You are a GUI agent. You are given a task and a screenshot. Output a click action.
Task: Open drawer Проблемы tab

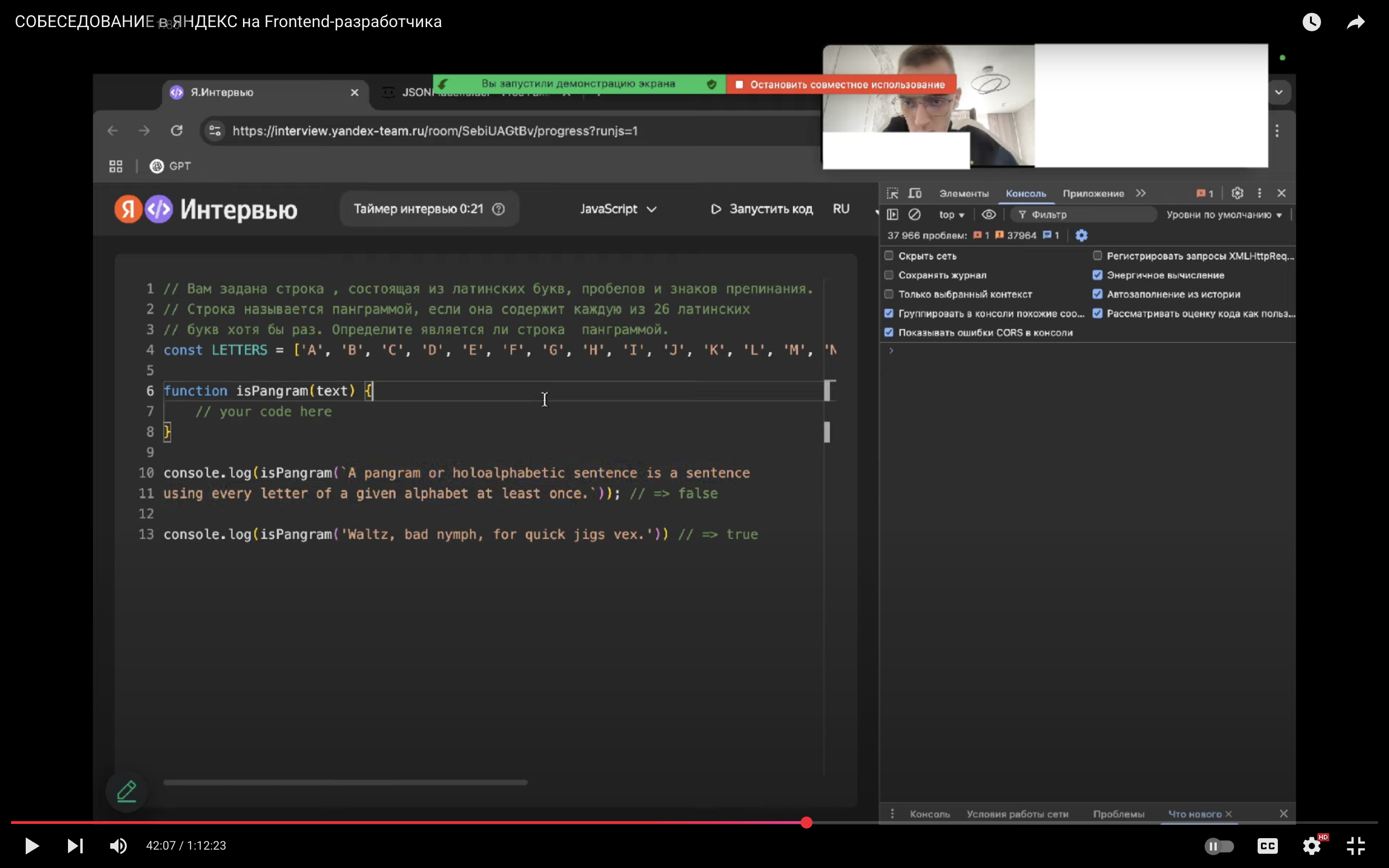pos(1118,814)
